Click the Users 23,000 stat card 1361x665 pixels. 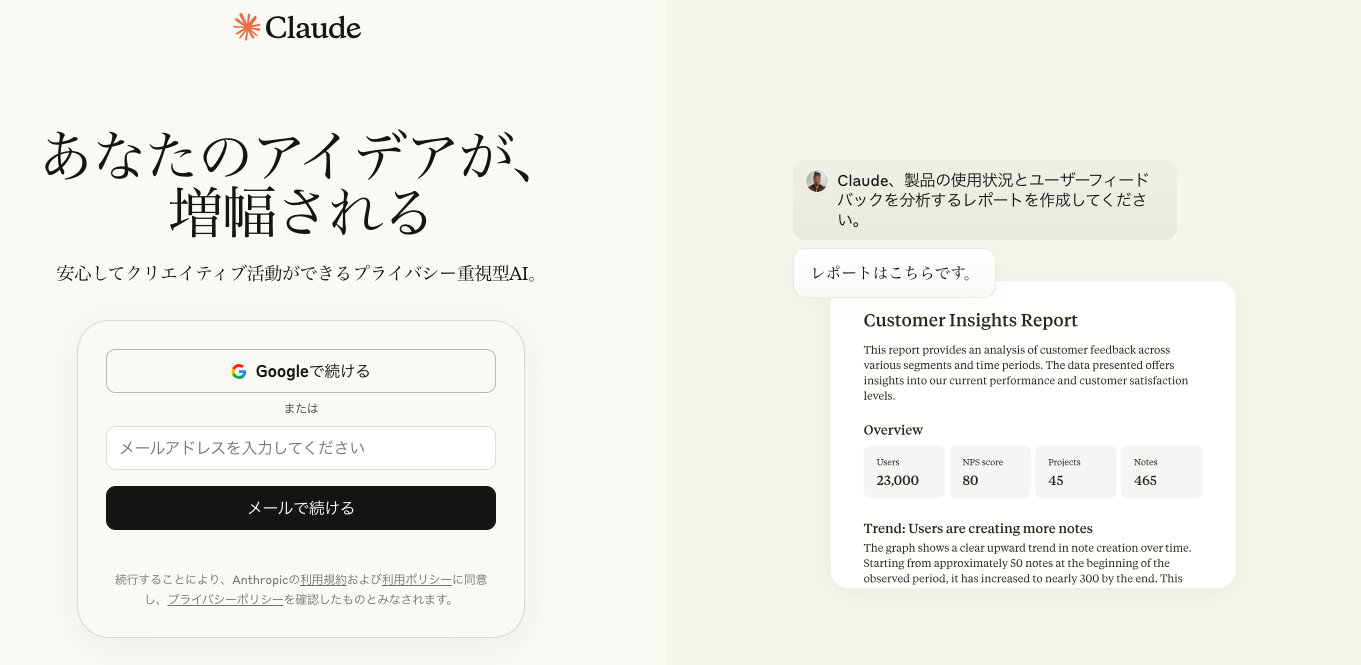coord(904,472)
